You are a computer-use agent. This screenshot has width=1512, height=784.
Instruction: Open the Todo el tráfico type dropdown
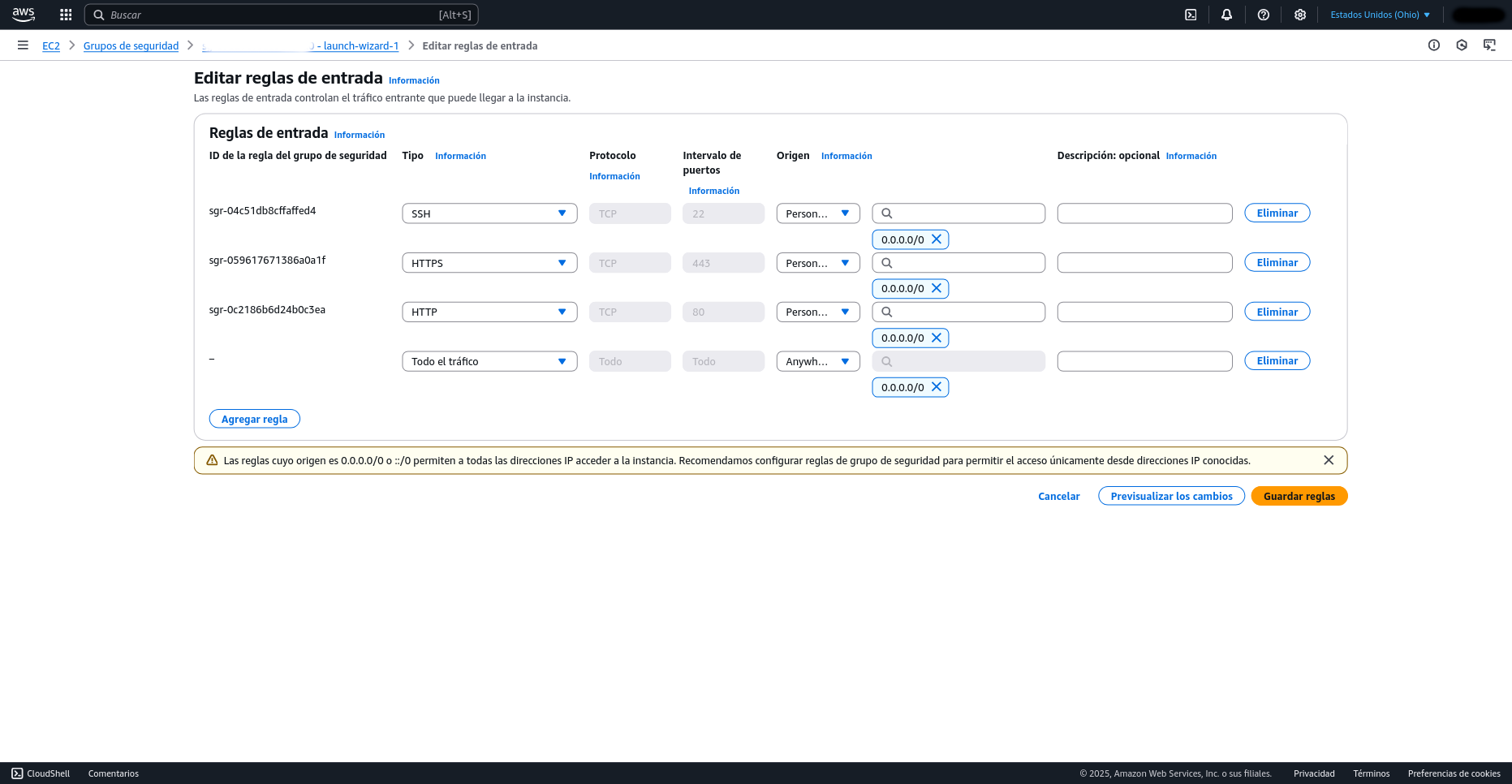tap(489, 361)
